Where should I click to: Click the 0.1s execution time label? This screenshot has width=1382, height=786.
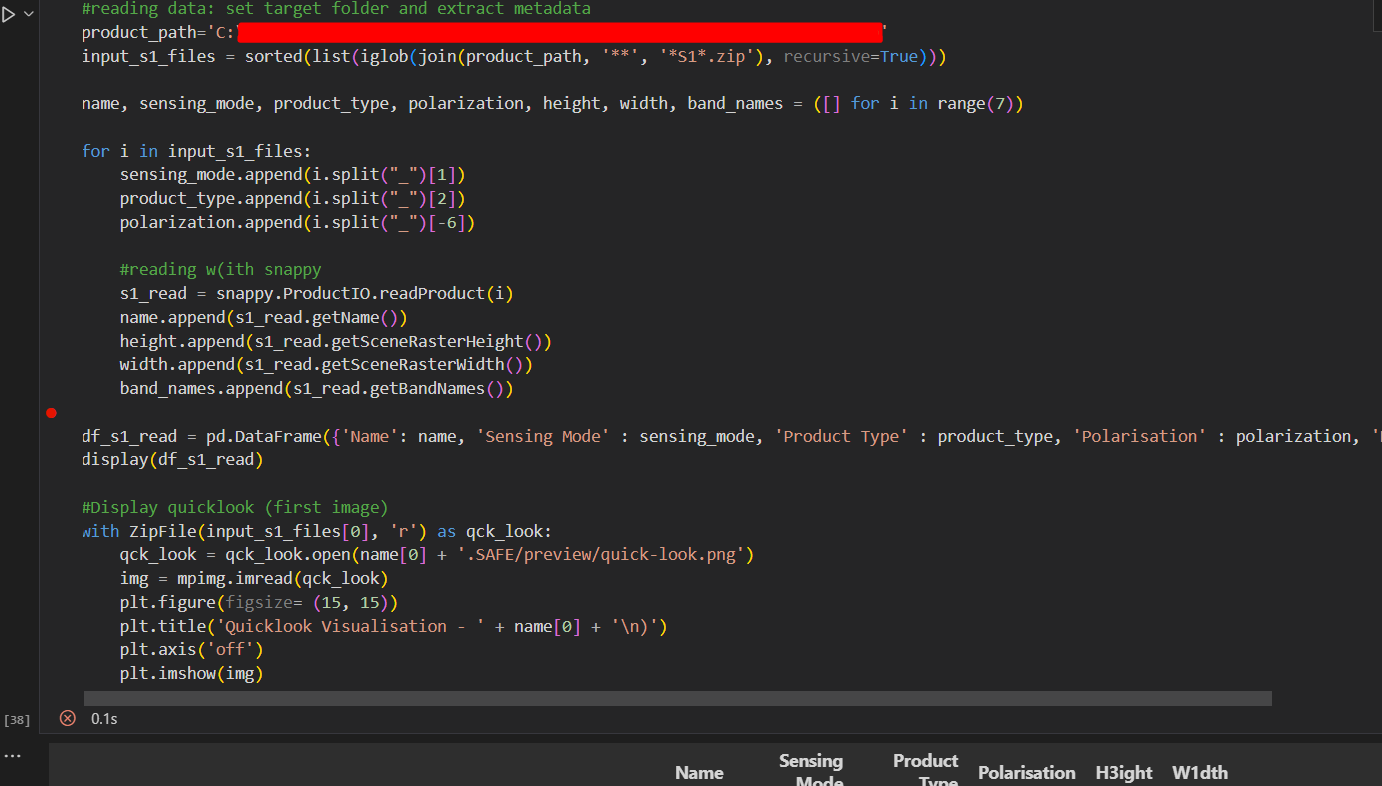pos(105,718)
